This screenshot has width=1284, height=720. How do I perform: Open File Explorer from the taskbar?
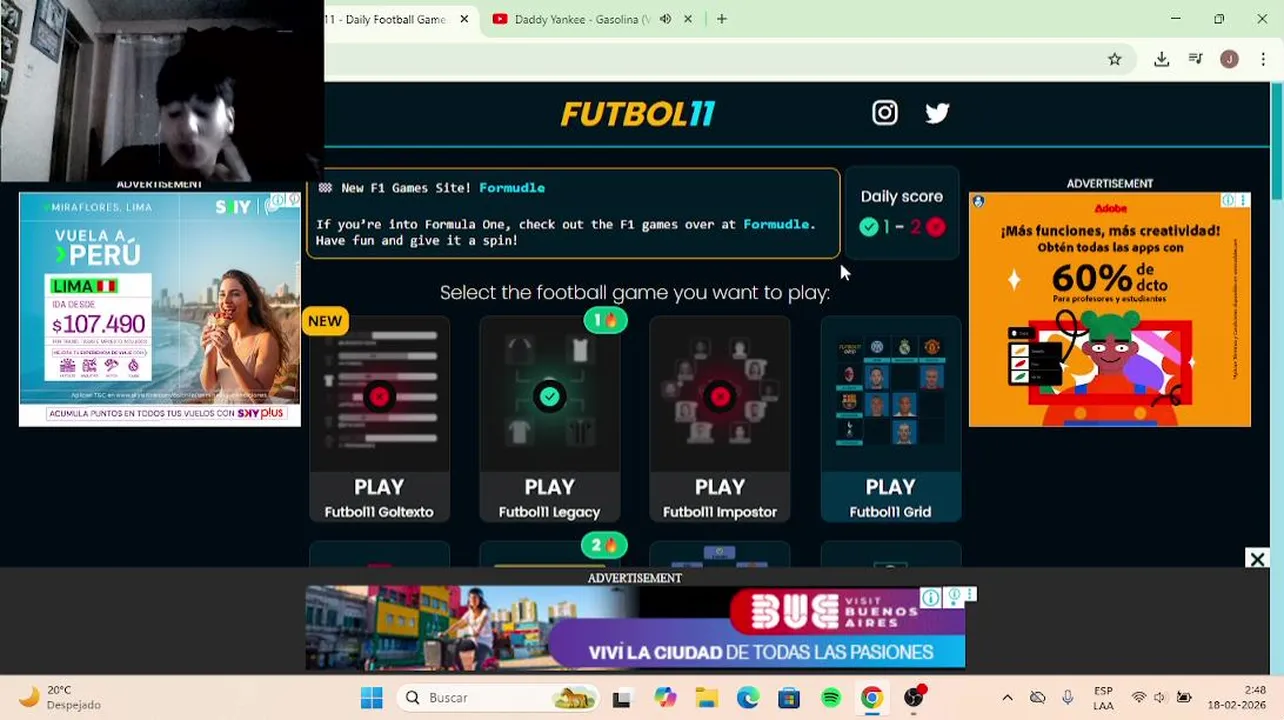coord(706,698)
